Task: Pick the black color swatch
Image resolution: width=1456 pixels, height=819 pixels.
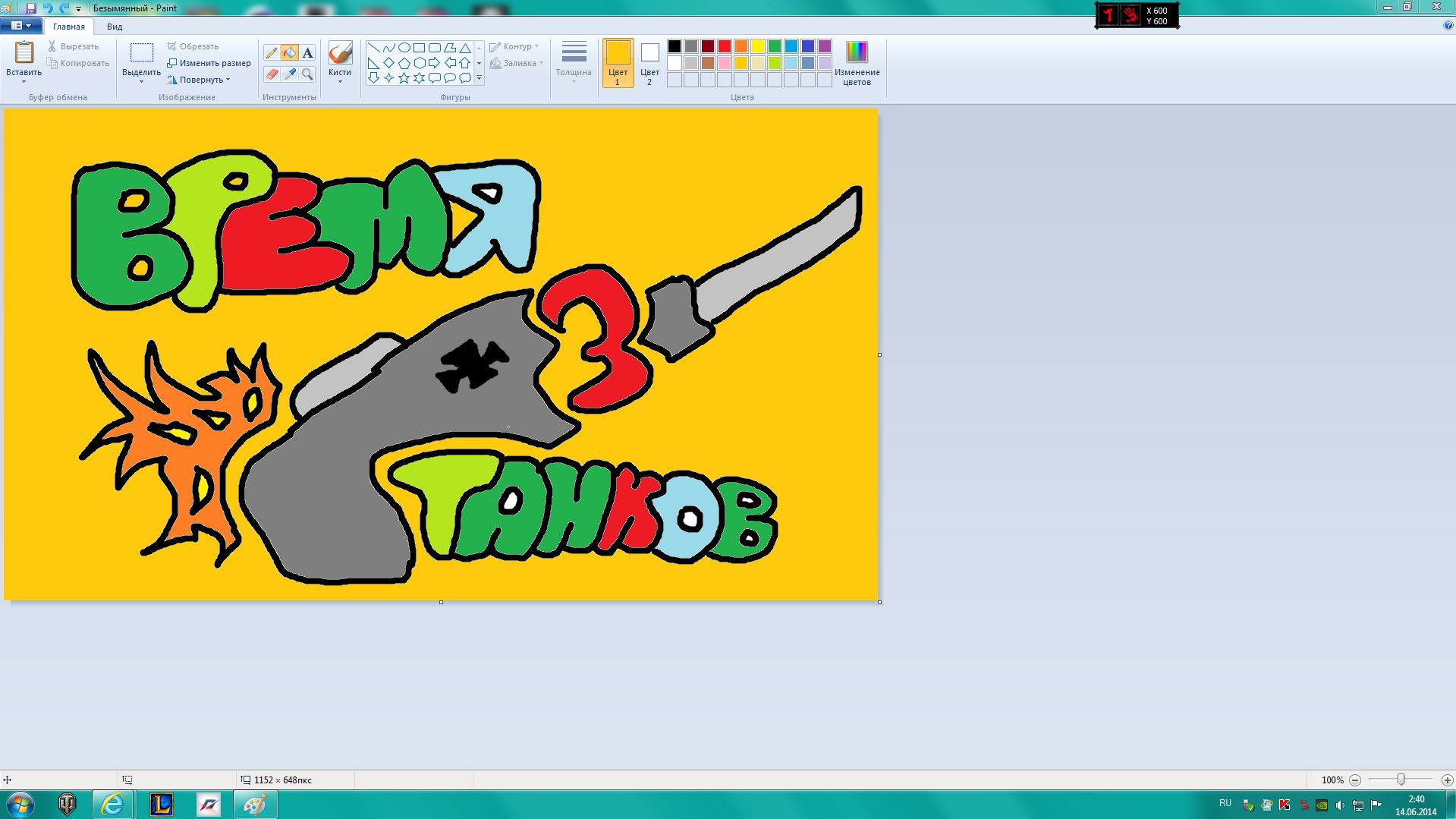Action: (675, 46)
